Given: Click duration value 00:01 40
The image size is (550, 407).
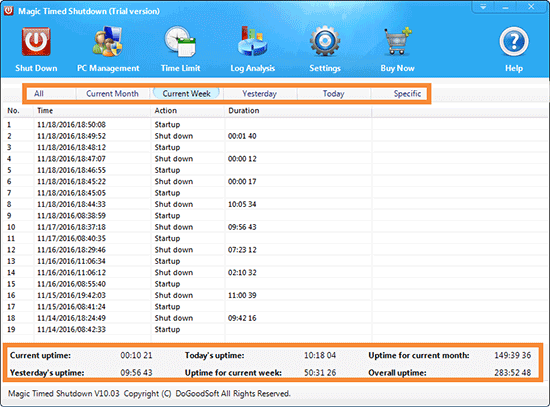Looking at the screenshot, I should [x=242, y=136].
